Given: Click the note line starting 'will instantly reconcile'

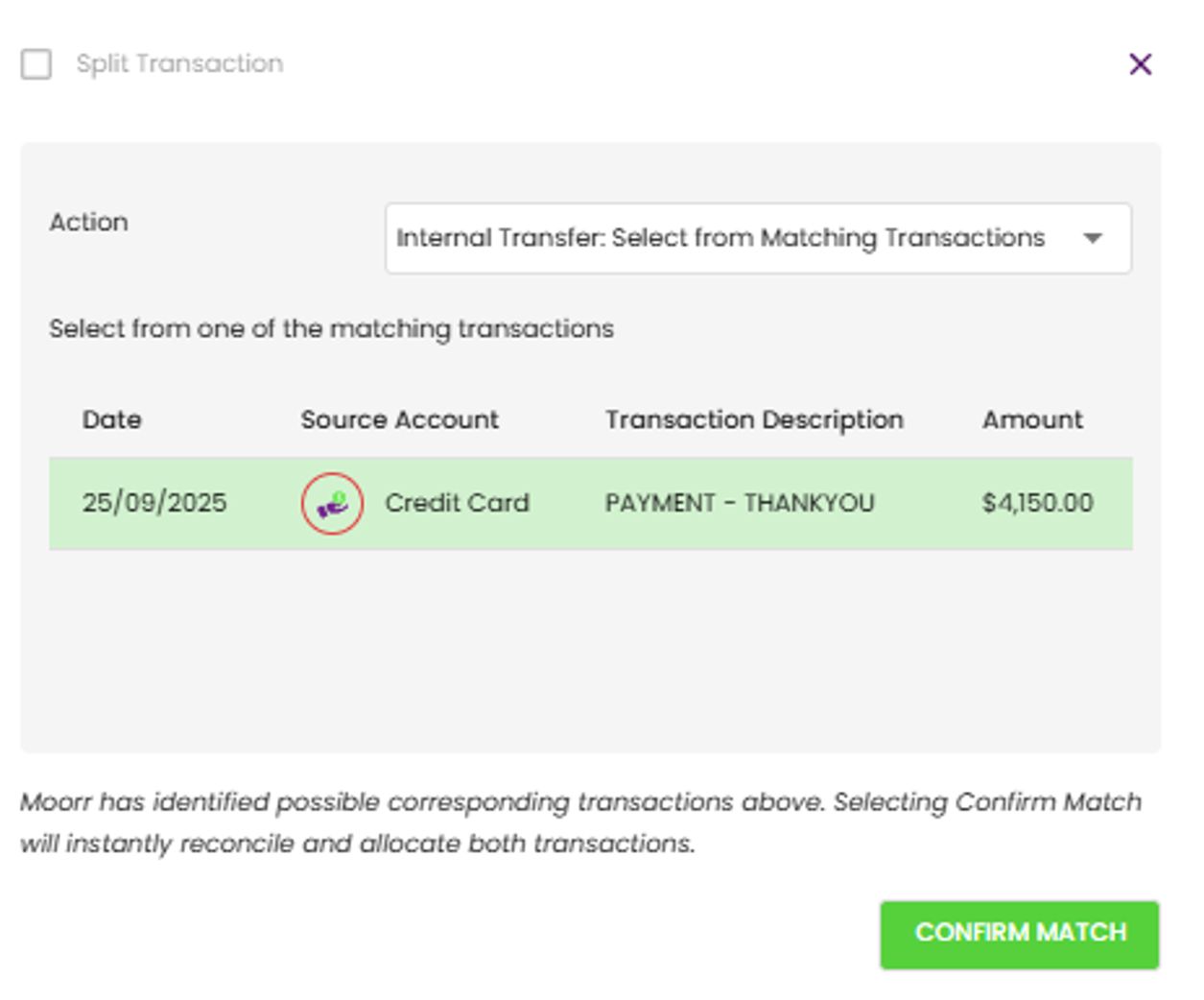Looking at the screenshot, I should [357, 844].
